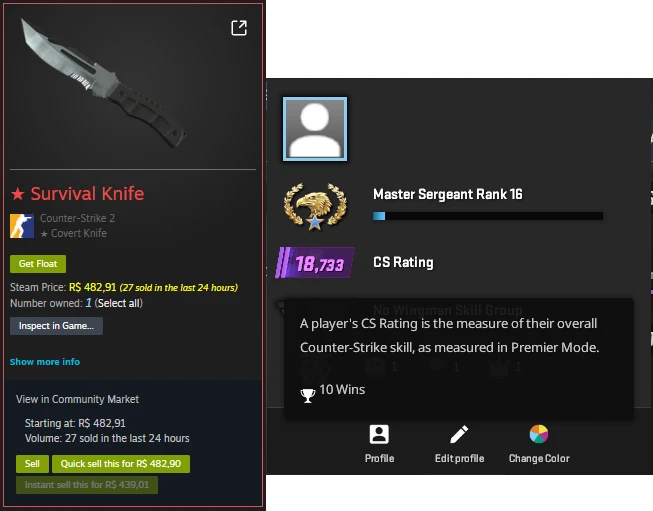This screenshot has height=511, width=653.
Task: Click the Master Sergeant eagle rank badge
Action: [315, 206]
